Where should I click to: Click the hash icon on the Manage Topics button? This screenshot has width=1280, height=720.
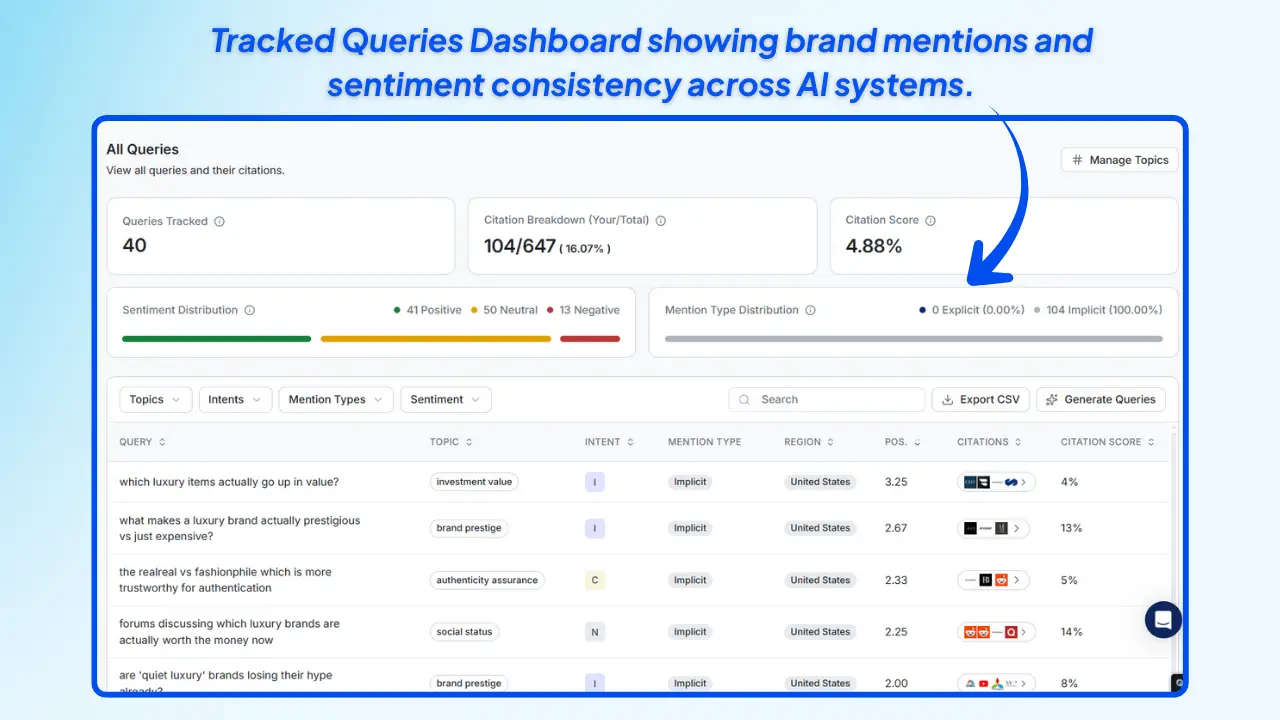tap(1077, 160)
